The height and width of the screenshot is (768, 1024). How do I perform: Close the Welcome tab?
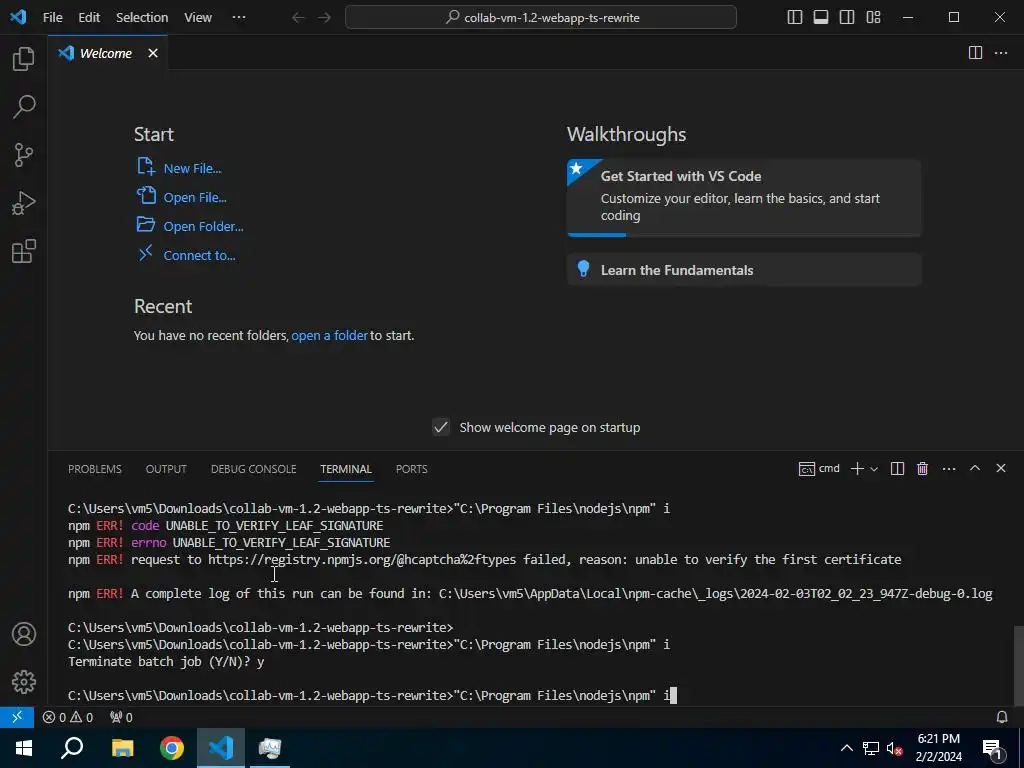[x=153, y=53]
